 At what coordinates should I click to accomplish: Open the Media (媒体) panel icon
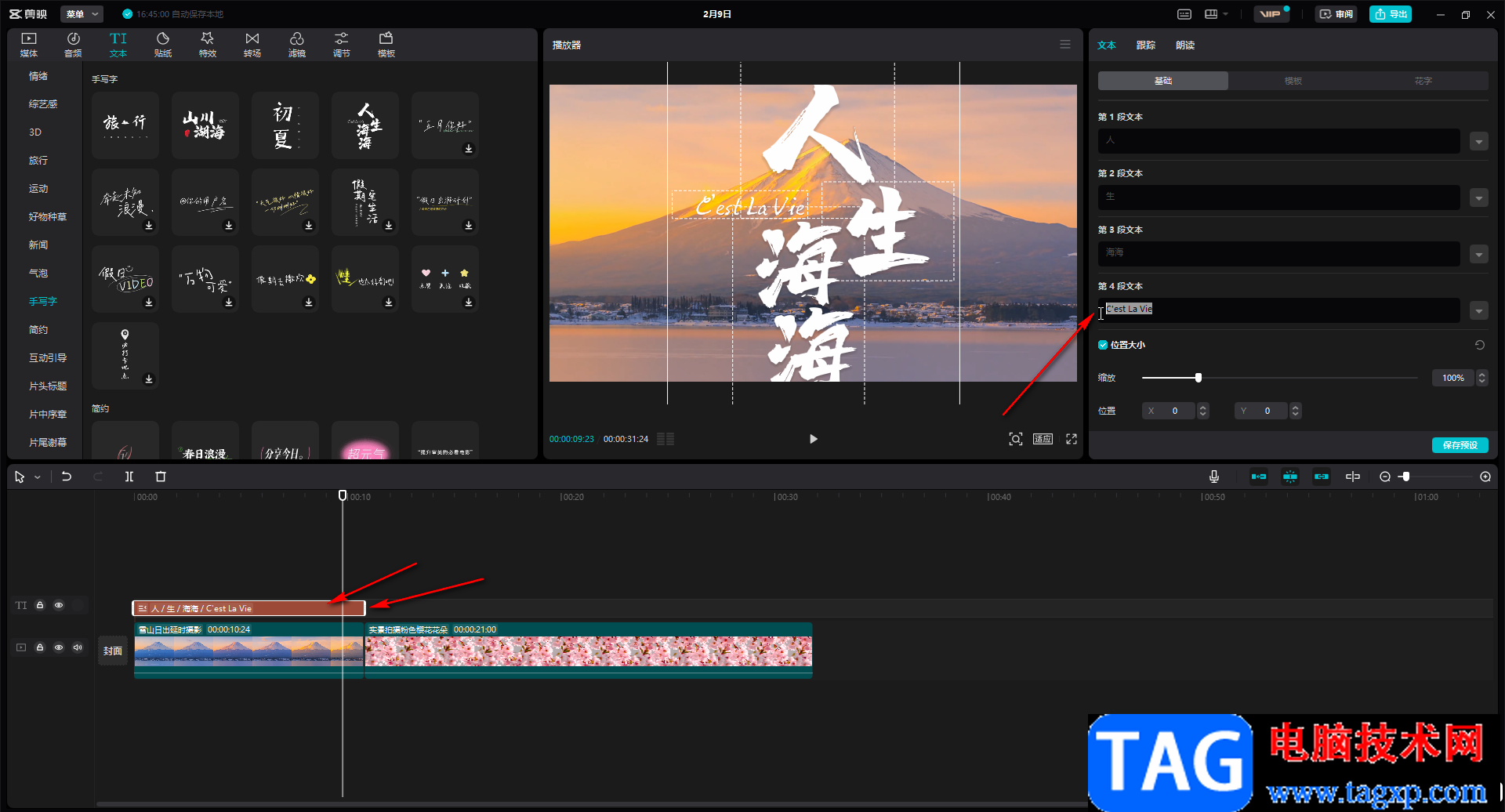[29, 45]
